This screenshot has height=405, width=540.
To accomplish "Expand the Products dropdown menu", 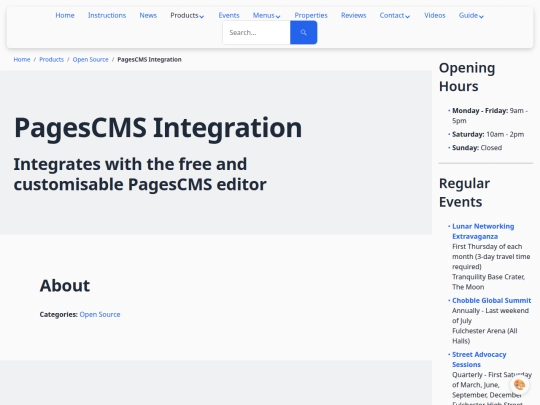I will (187, 15).
